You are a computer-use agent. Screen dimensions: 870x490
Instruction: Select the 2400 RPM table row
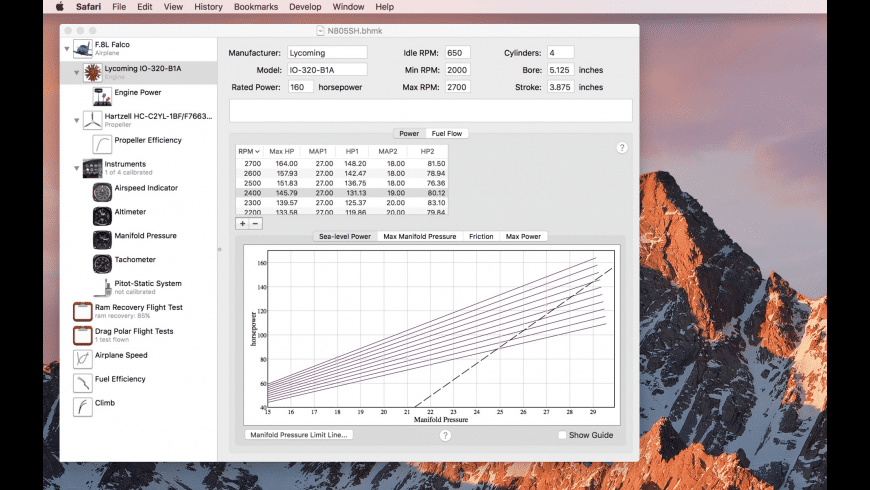(342, 193)
